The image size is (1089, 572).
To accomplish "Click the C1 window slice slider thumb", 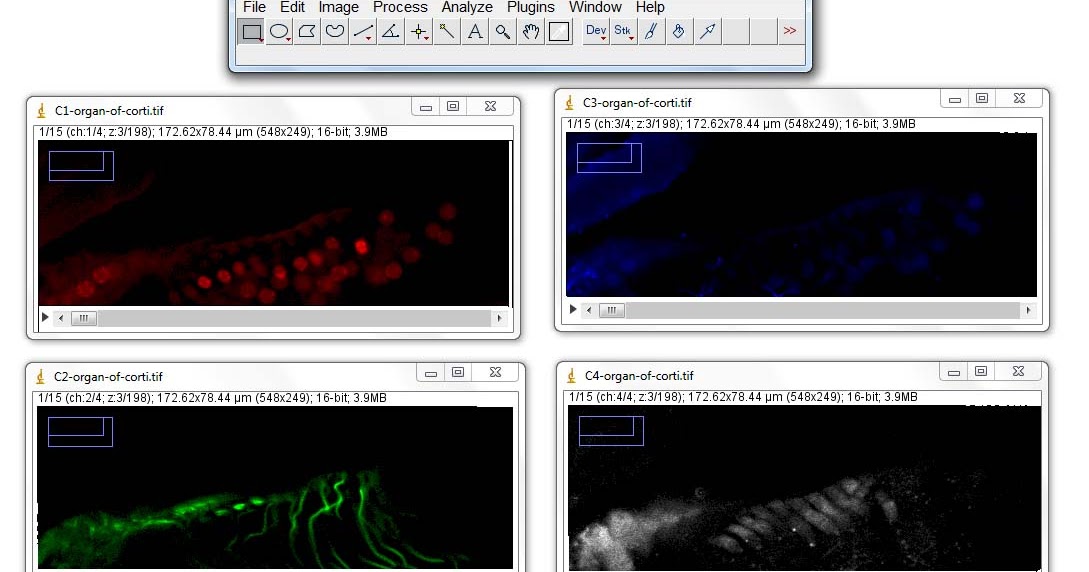I will [84, 319].
